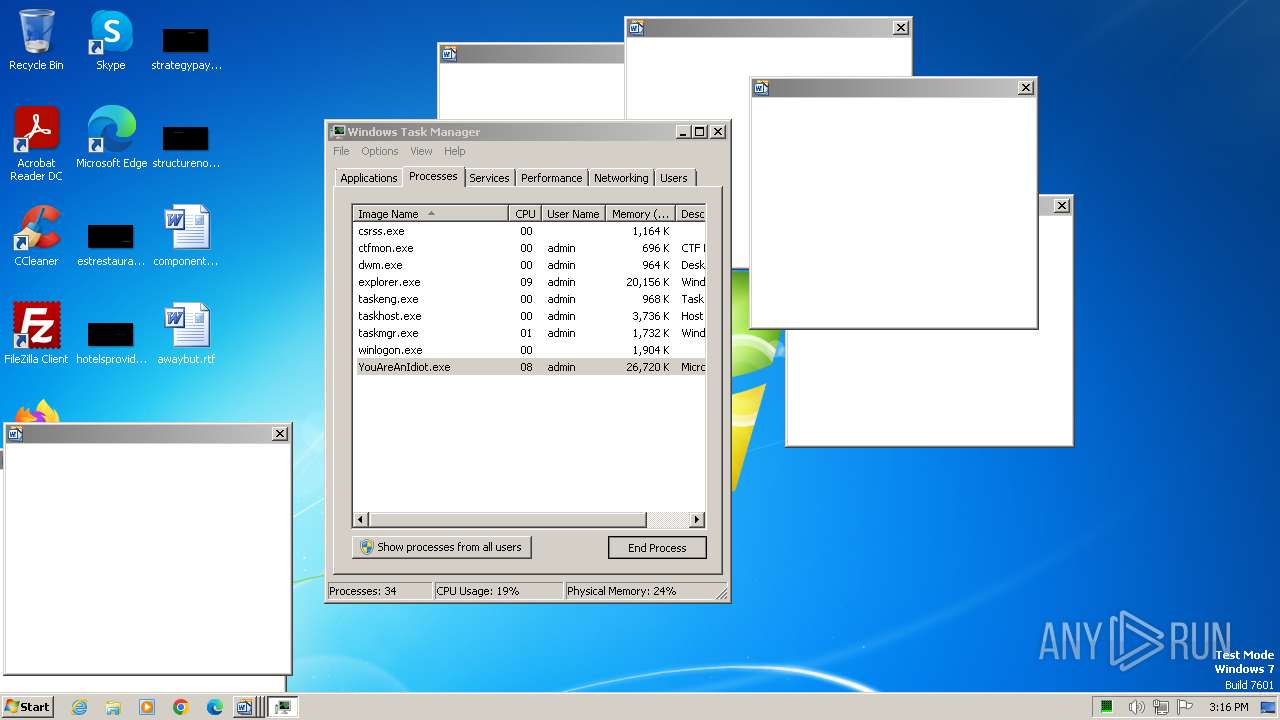Sort by the Image Name column header
1280x720 pixels.
tap(430, 214)
